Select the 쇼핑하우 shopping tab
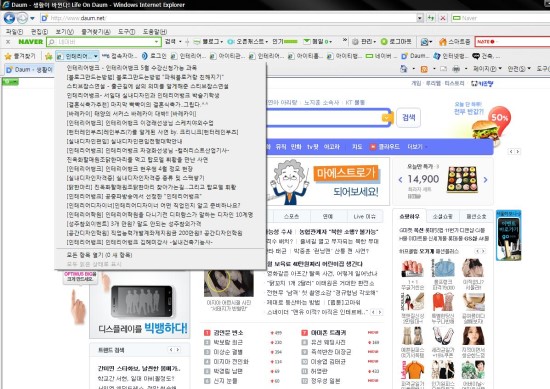The height and width of the screenshot is (389, 550). [x=409, y=216]
